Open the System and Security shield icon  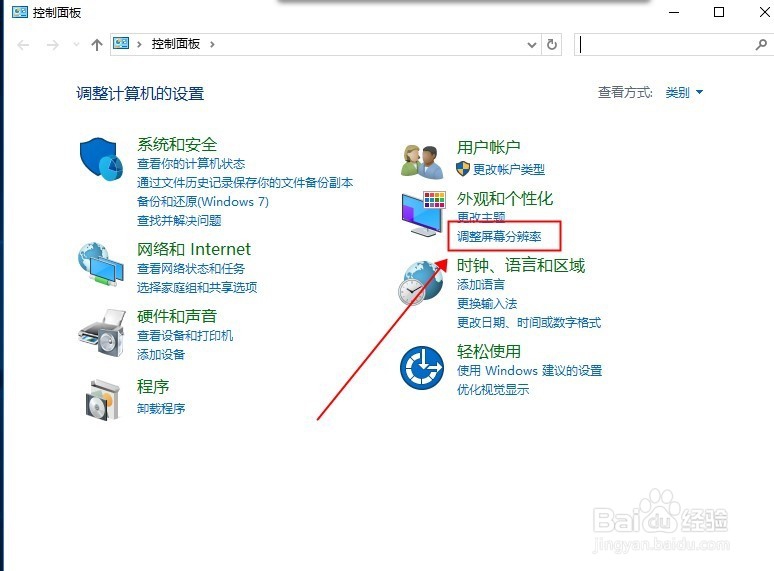click(x=101, y=159)
